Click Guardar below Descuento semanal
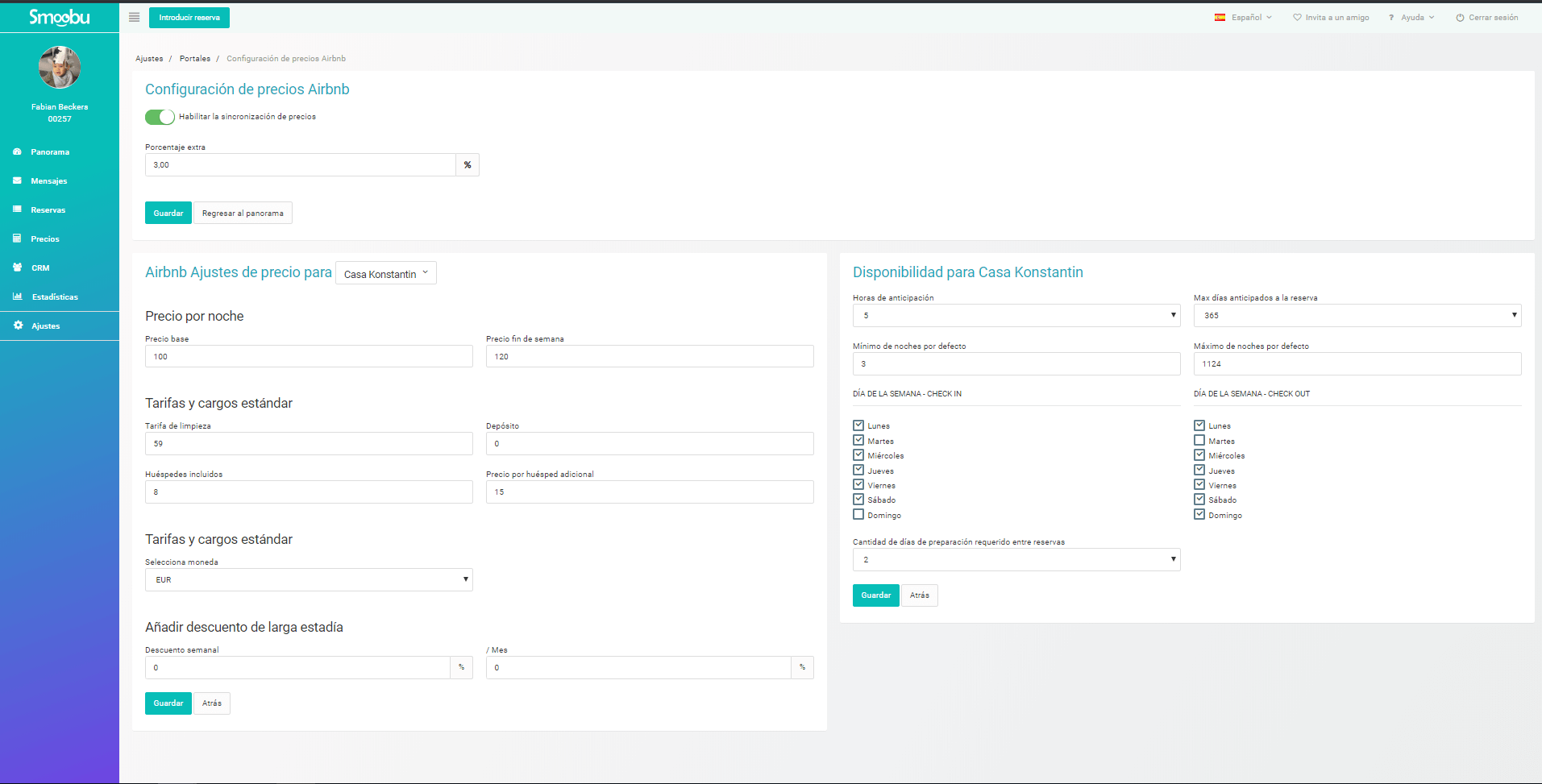The image size is (1542, 784). (168, 703)
